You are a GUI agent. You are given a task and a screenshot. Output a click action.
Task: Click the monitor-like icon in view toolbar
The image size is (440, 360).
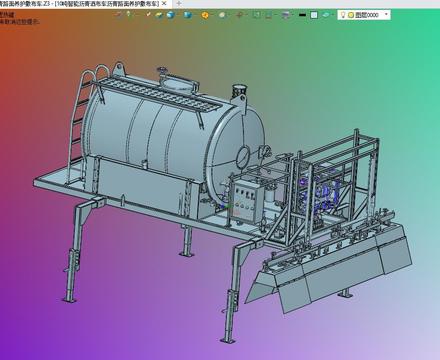pyautogui.click(x=269, y=15)
